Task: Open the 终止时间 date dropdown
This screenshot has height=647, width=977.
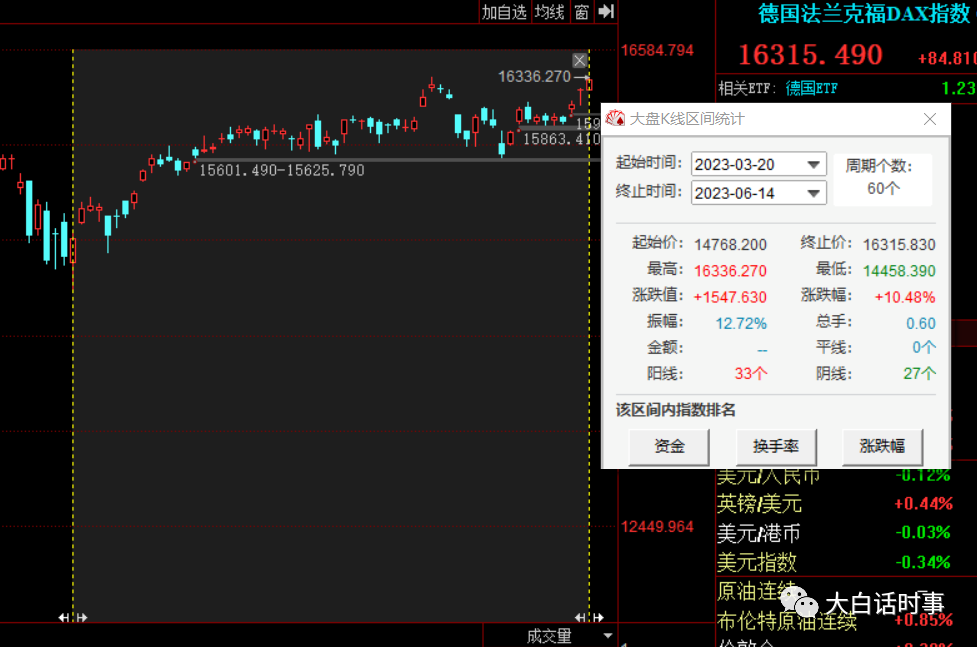Action: pos(813,193)
